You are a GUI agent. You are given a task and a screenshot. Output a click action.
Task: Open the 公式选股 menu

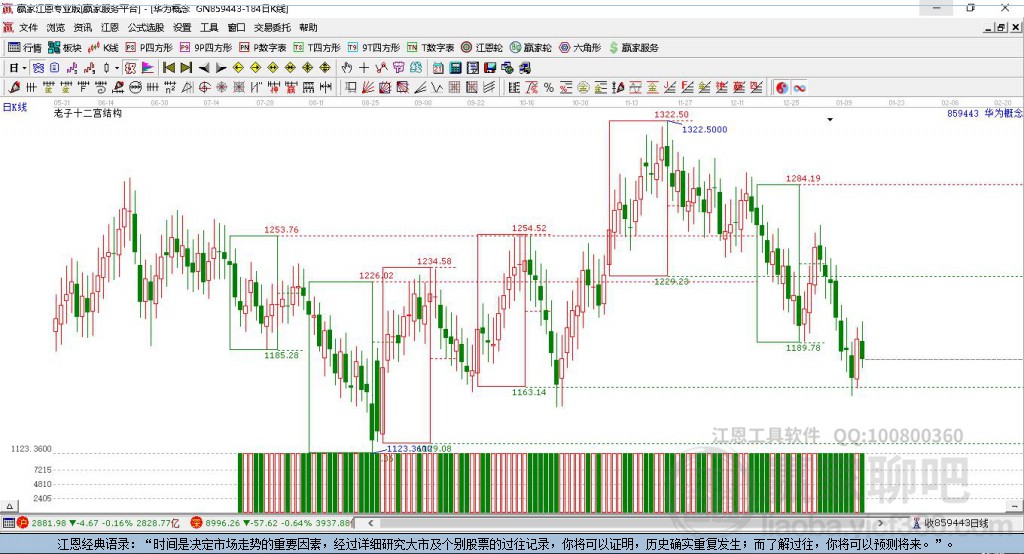[x=146, y=27]
